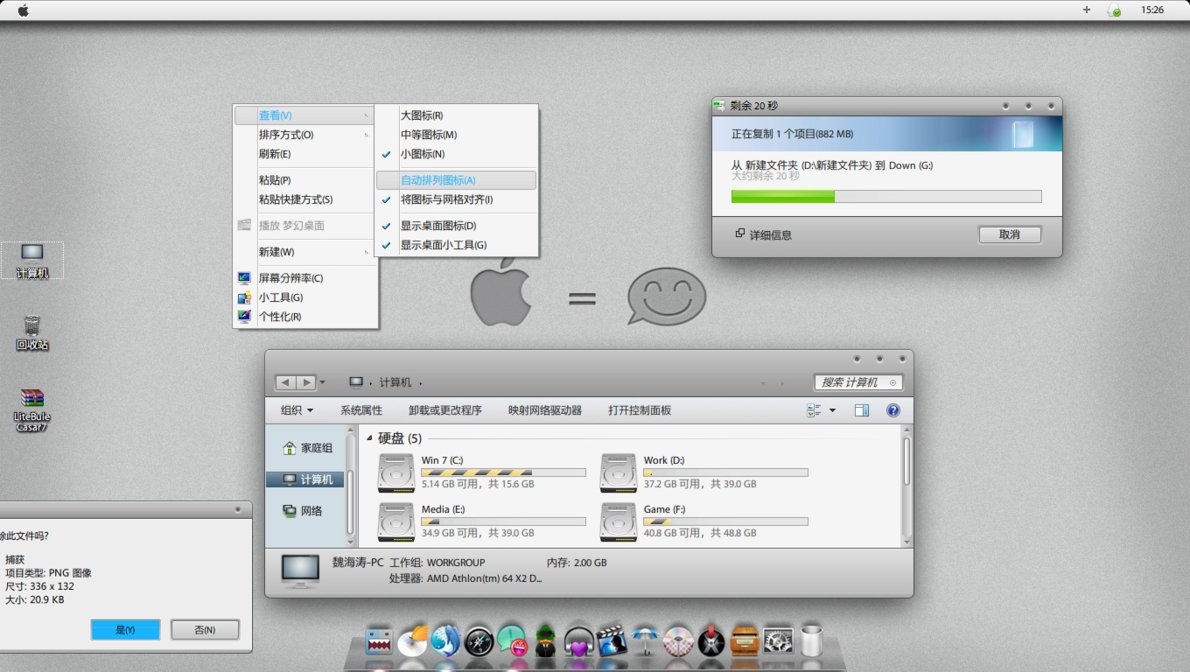Open the trash can icon in dock
The image size is (1190, 672).
pyautogui.click(x=811, y=641)
